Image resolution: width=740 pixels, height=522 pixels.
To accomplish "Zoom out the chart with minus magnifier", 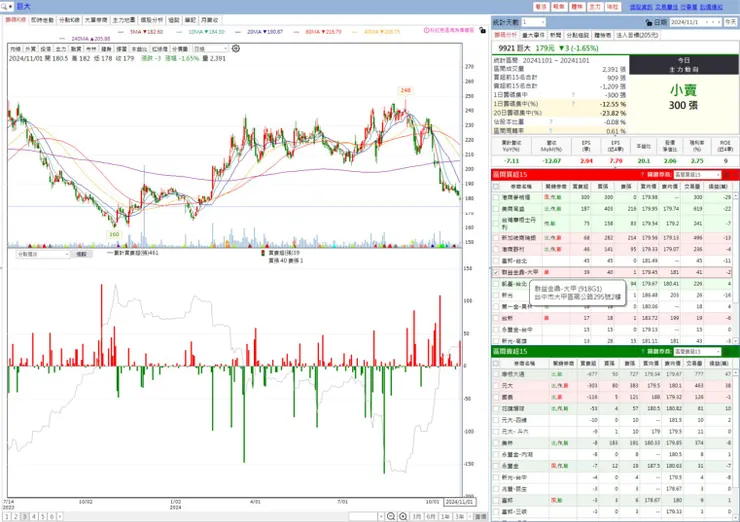I will pyautogui.click(x=391, y=516).
